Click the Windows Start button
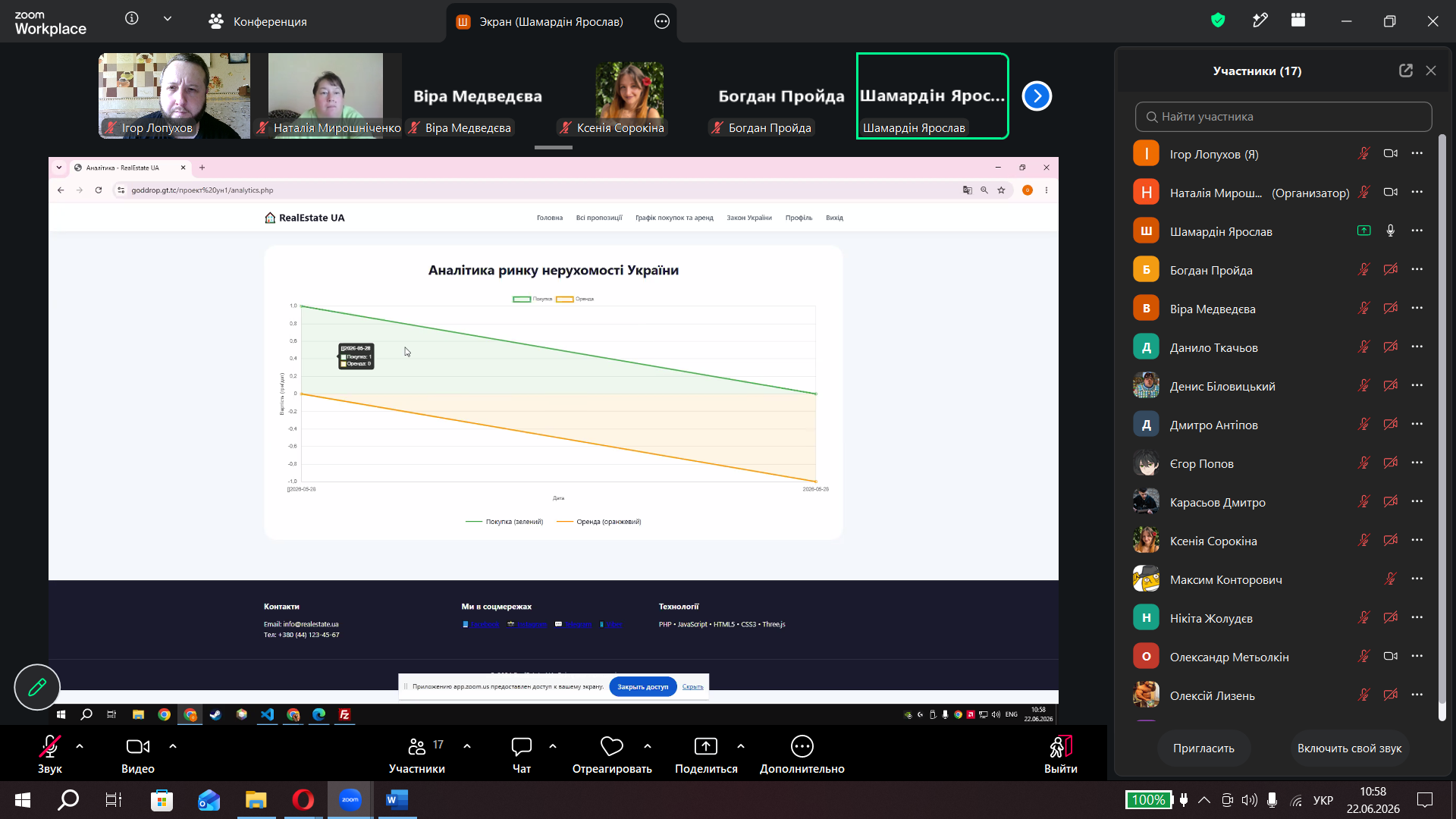Image resolution: width=1456 pixels, height=819 pixels. click(x=23, y=799)
